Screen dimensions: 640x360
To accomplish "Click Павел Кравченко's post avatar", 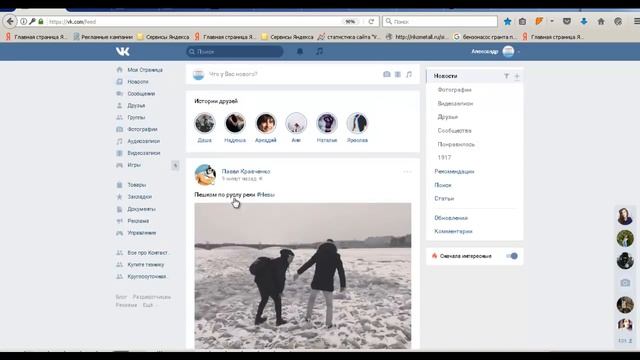I will click(205, 175).
